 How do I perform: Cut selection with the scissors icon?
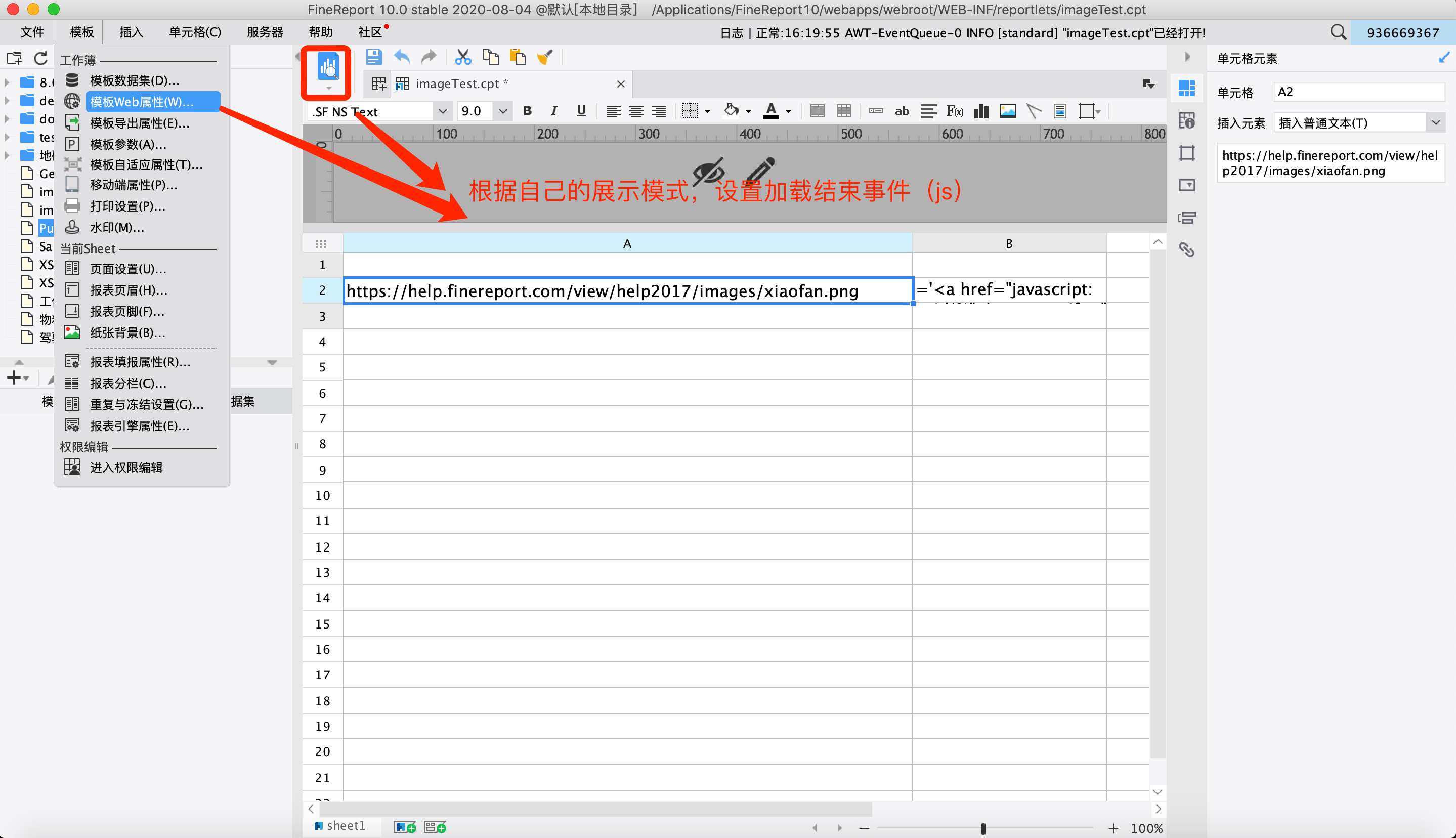point(462,57)
